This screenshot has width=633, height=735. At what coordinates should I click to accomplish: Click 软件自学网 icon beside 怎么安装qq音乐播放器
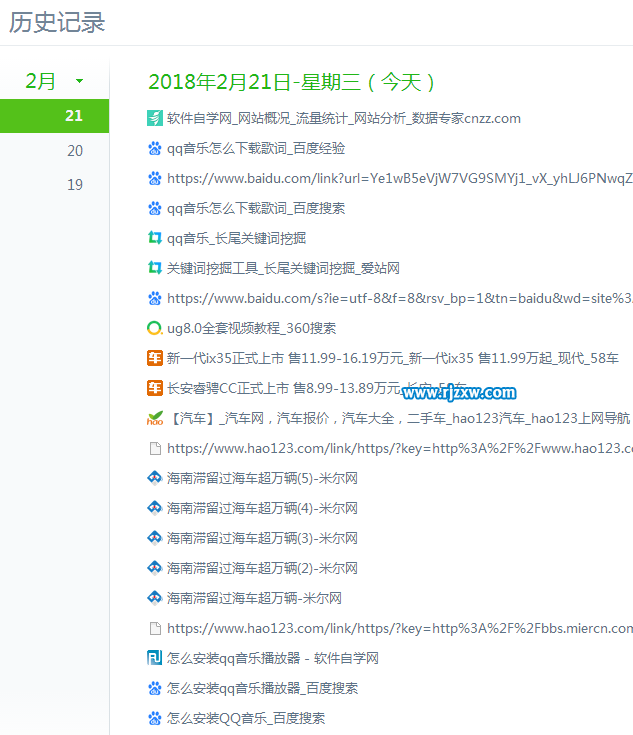pos(155,658)
